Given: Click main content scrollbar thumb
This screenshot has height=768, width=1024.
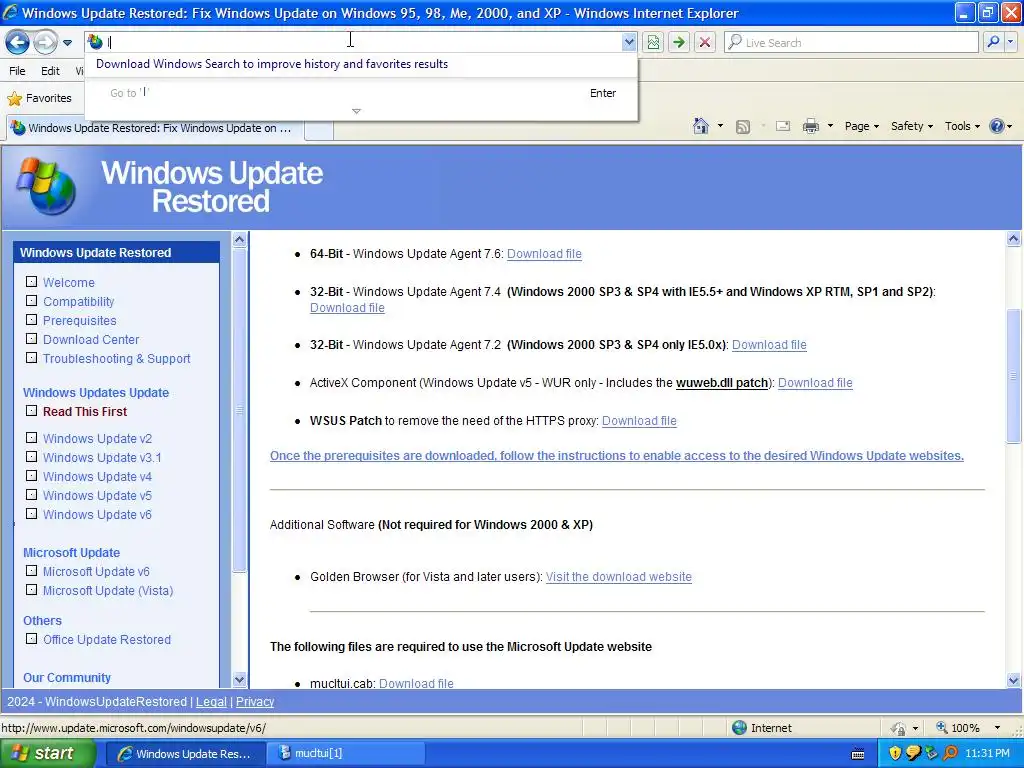Looking at the screenshot, I should click(1013, 376).
